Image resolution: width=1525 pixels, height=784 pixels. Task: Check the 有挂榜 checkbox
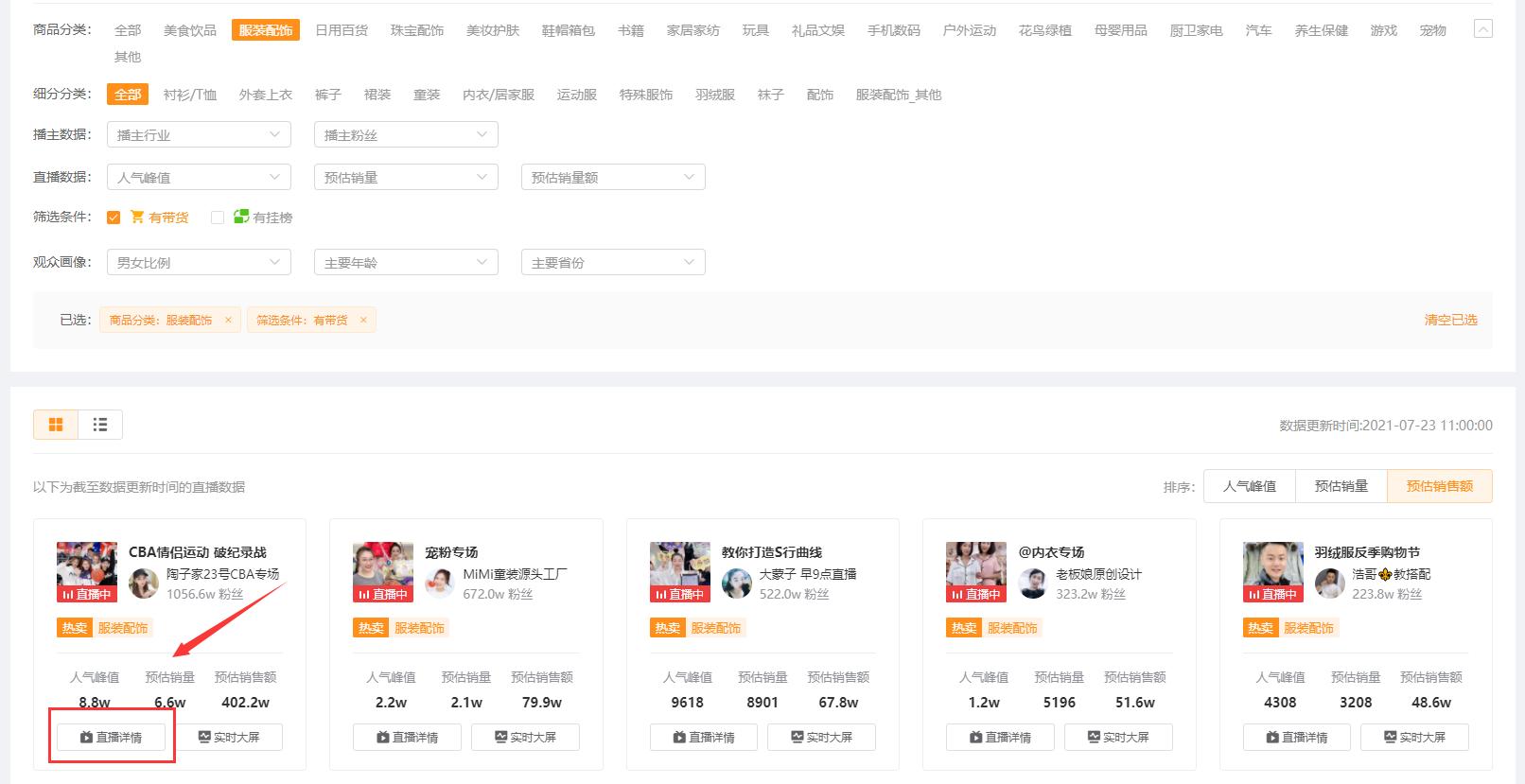218,218
